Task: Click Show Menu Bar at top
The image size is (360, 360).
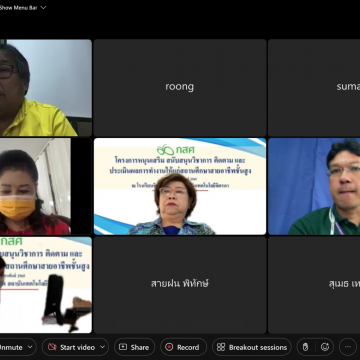Action: [18, 8]
